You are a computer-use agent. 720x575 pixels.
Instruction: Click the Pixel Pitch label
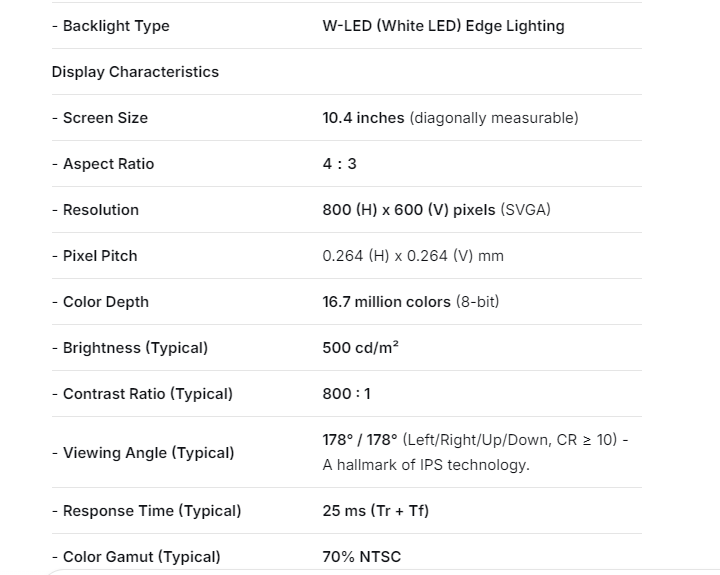pyautogui.click(x=95, y=256)
